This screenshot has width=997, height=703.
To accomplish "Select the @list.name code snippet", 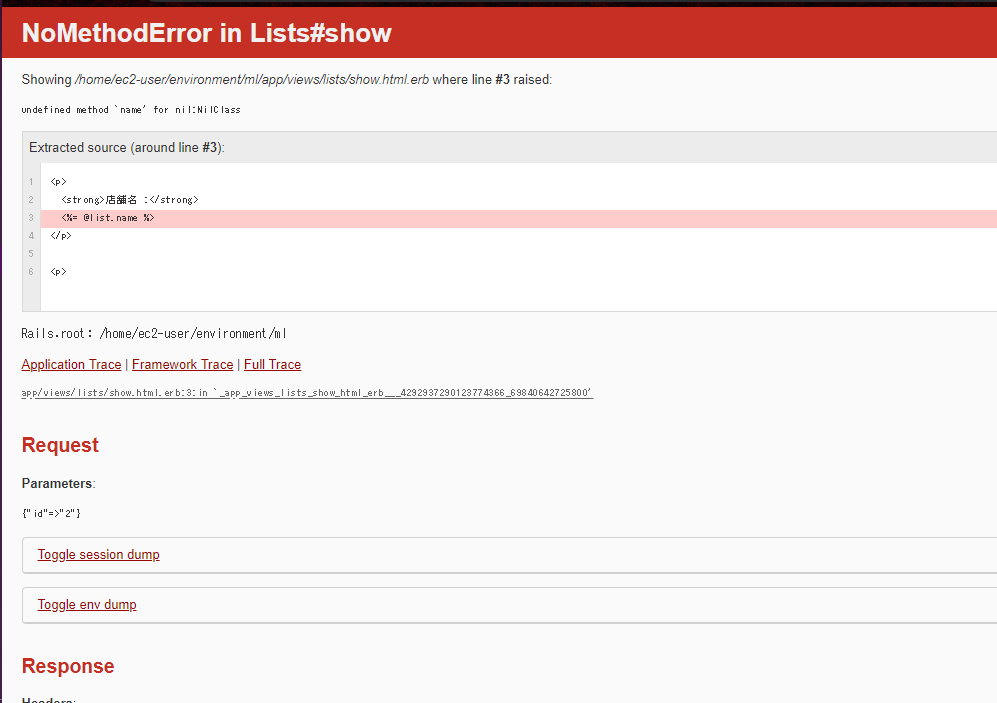I will click(x=108, y=217).
